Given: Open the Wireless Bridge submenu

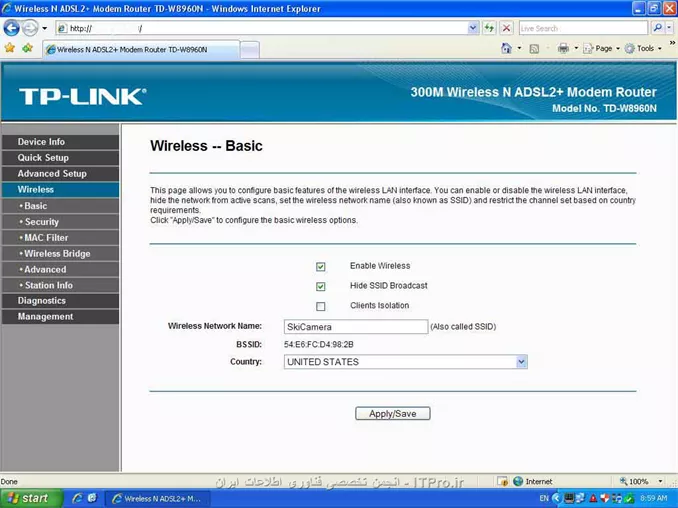Looking at the screenshot, I should click(x=60, y=254).
